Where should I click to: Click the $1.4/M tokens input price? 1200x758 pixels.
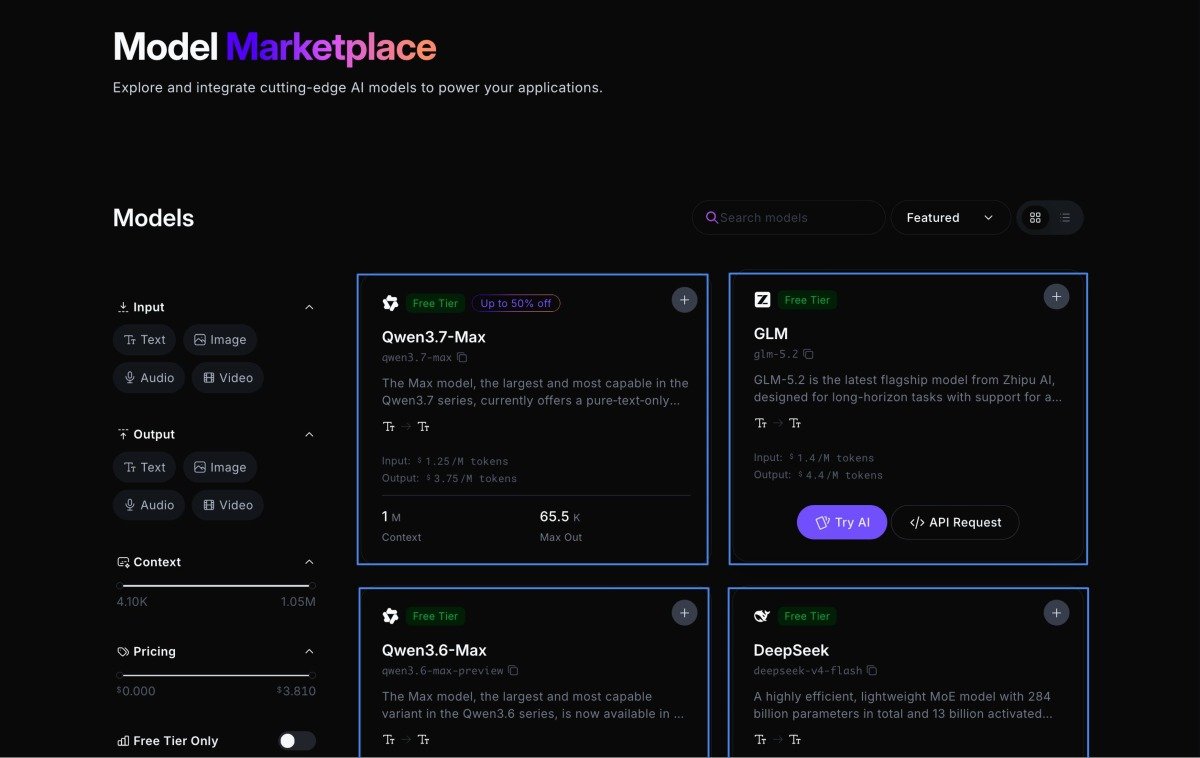(831, 457)
